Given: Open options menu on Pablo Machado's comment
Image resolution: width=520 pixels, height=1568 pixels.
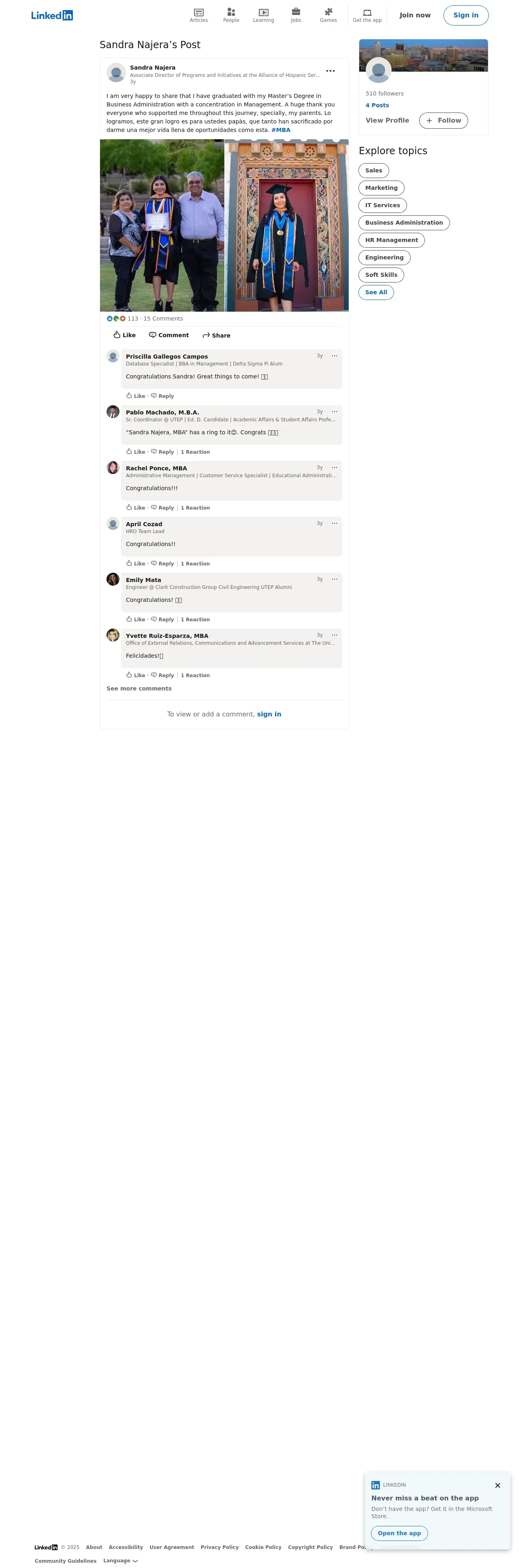Looking at the screenshot, I should 334,412.
